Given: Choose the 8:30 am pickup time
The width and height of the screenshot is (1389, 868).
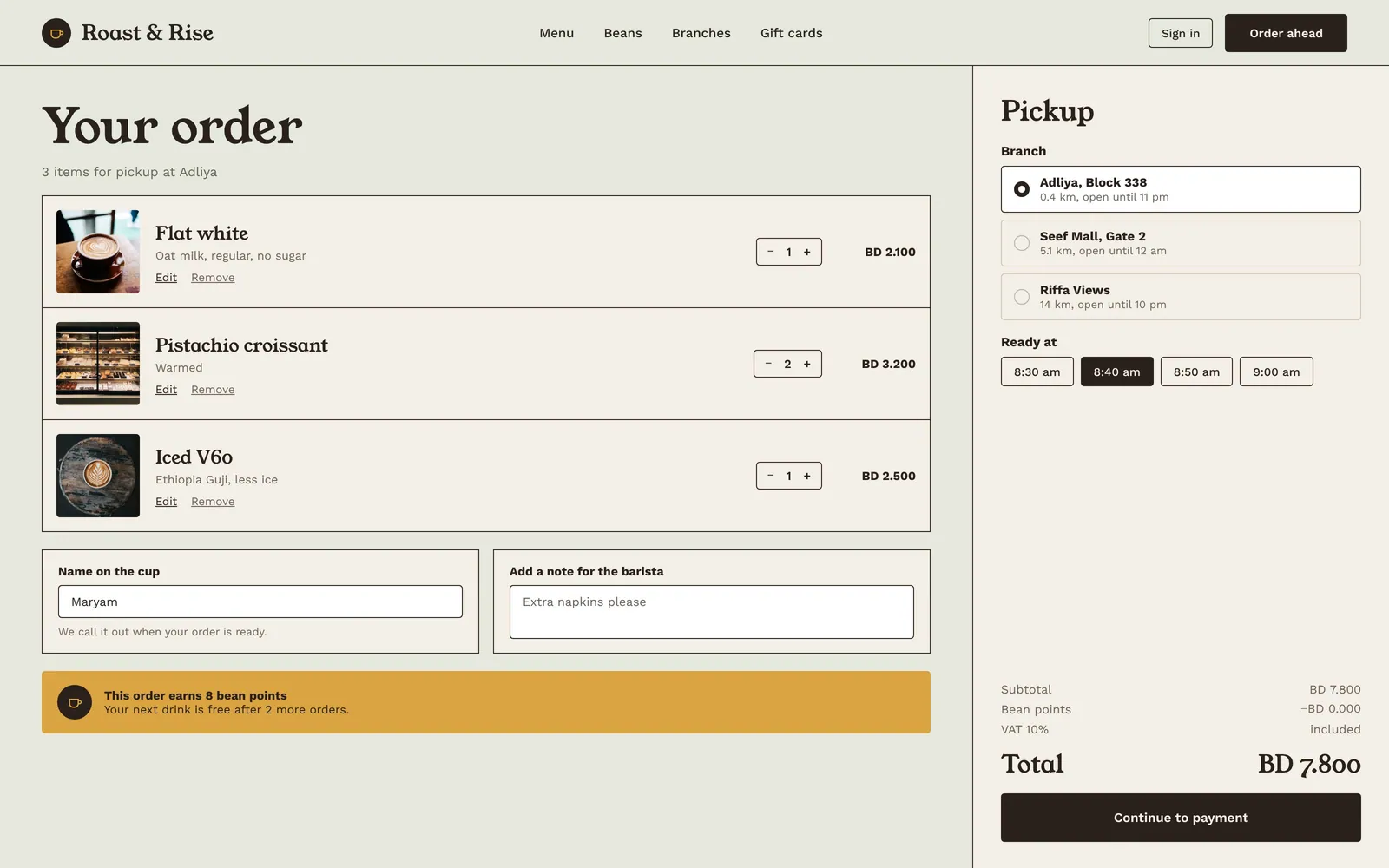Looking at the screenshot, I should pyautogui.click(x=1037, y=372).
